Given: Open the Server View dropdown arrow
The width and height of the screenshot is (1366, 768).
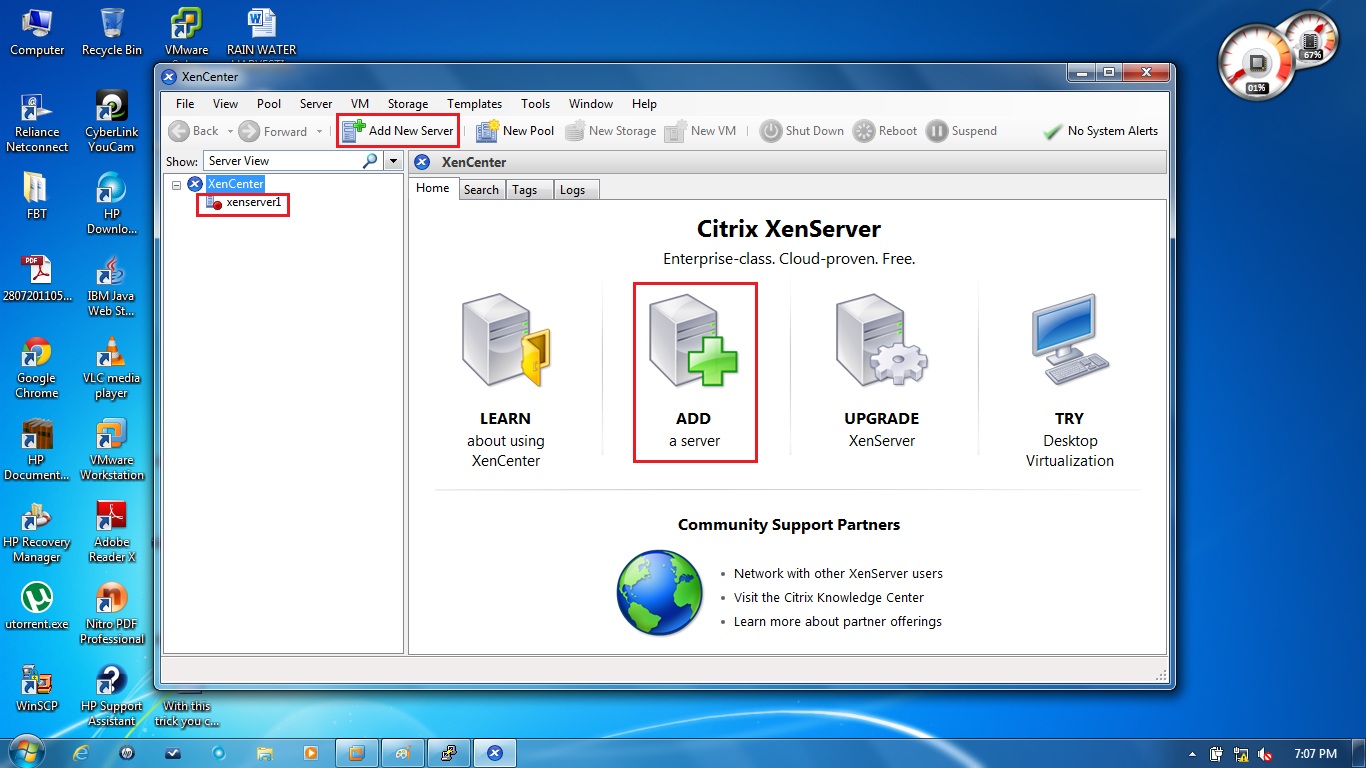Looking at the screenshot, I should (393, 161).
